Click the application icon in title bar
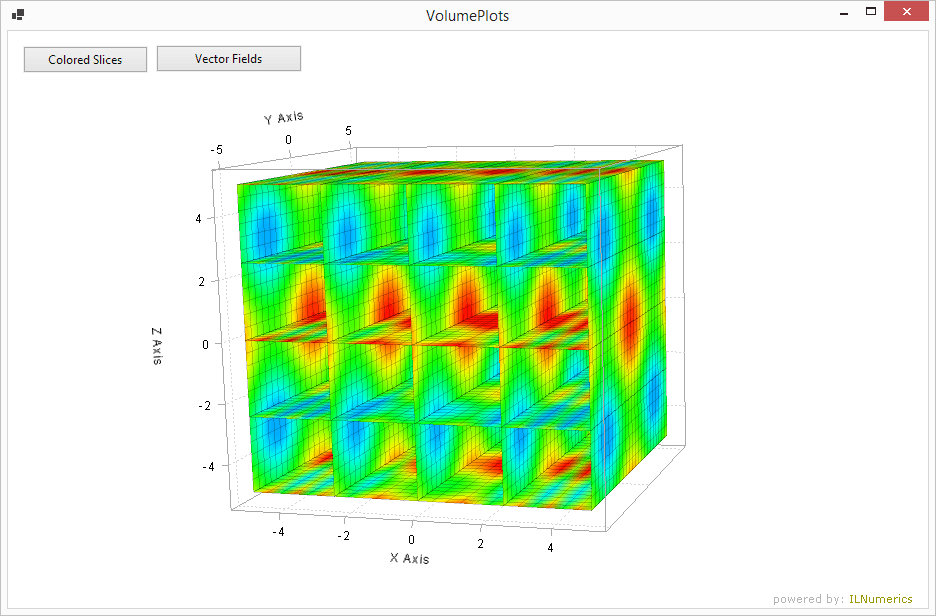Screen dimensions: 936x616 pyautogui.click(x=18, y=15)
